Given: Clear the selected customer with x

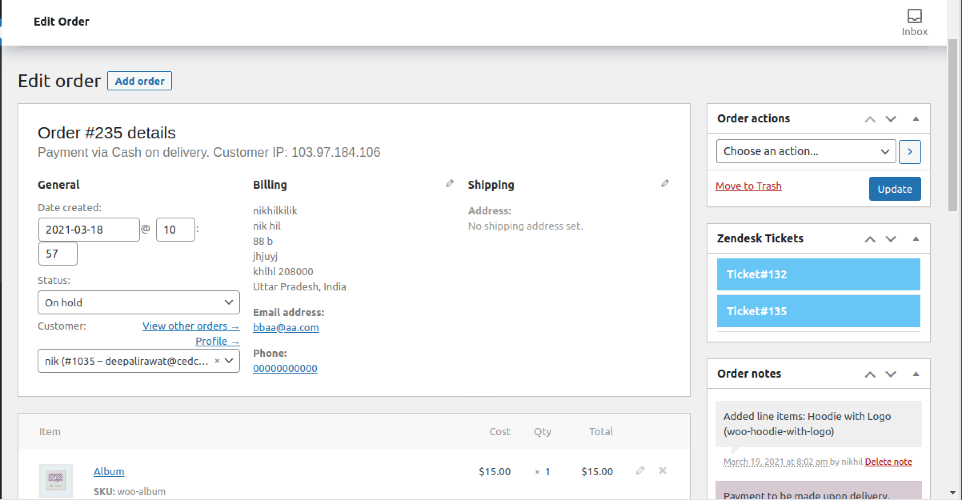Looking at the screenshot, I should pos(217,361).
